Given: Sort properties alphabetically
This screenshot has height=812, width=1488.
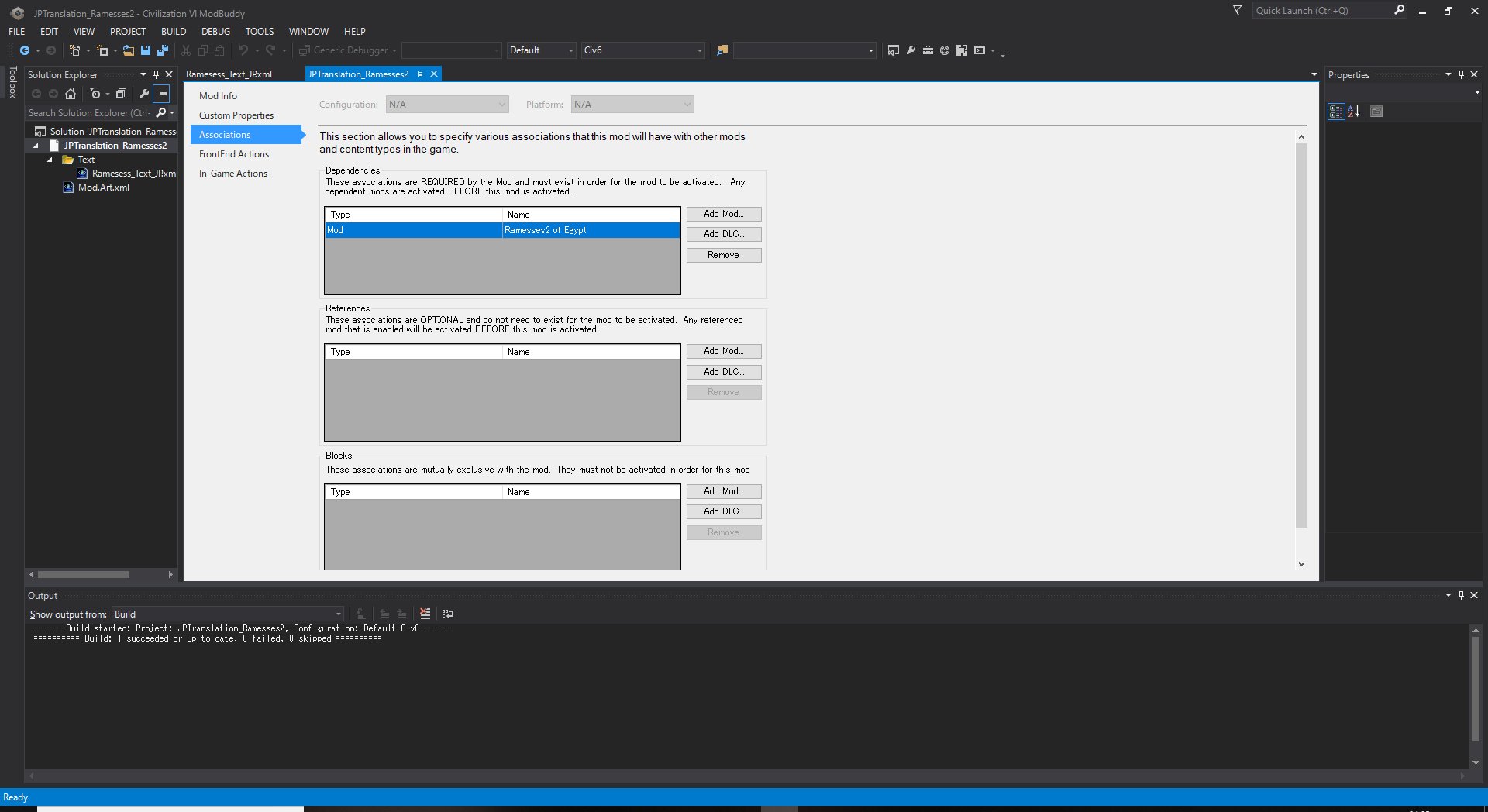Looking at the screenshot, I should [1354, 112].
